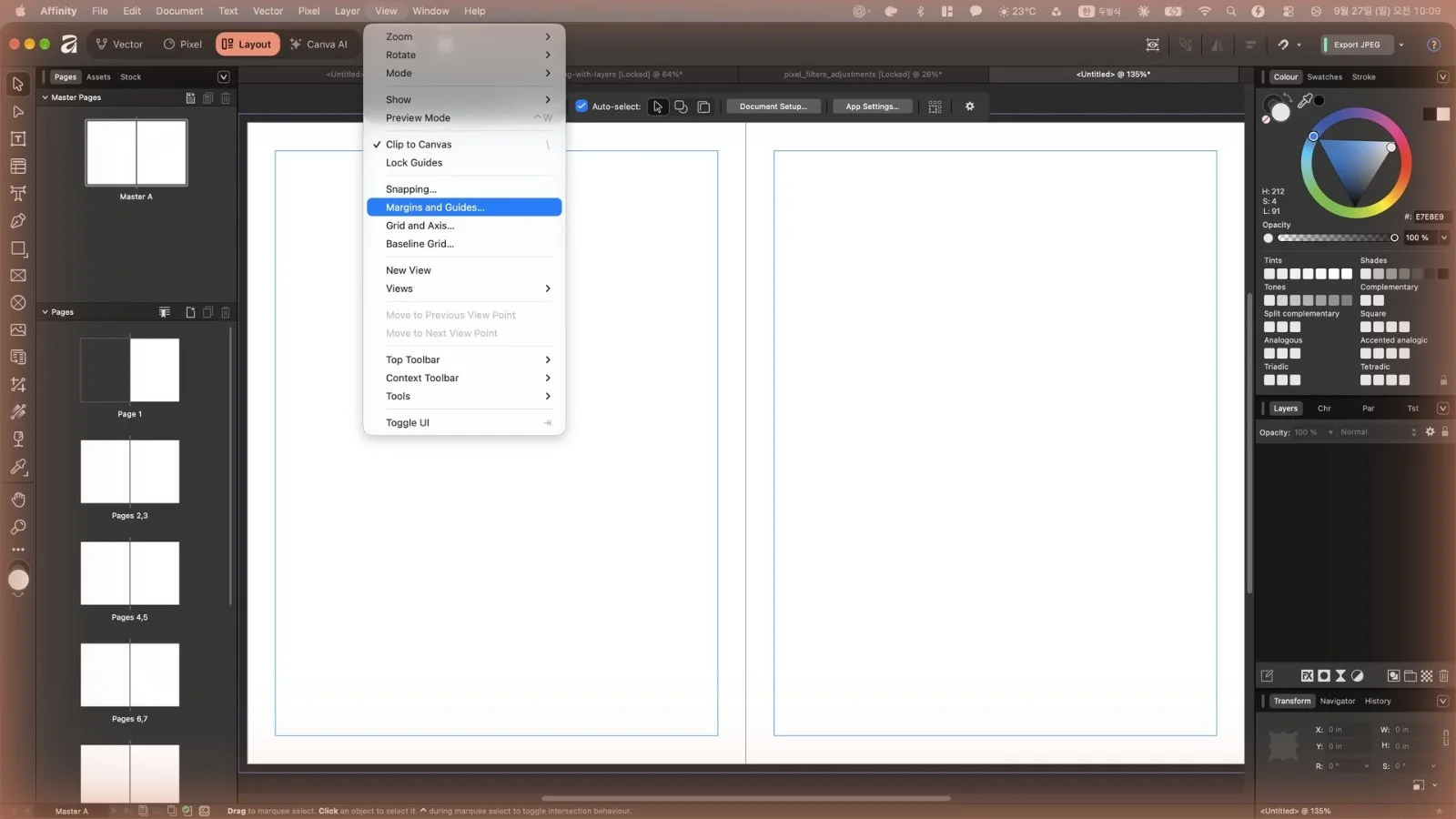Select the Picture Frame Rectangle tool

click(x=17, y=276)
